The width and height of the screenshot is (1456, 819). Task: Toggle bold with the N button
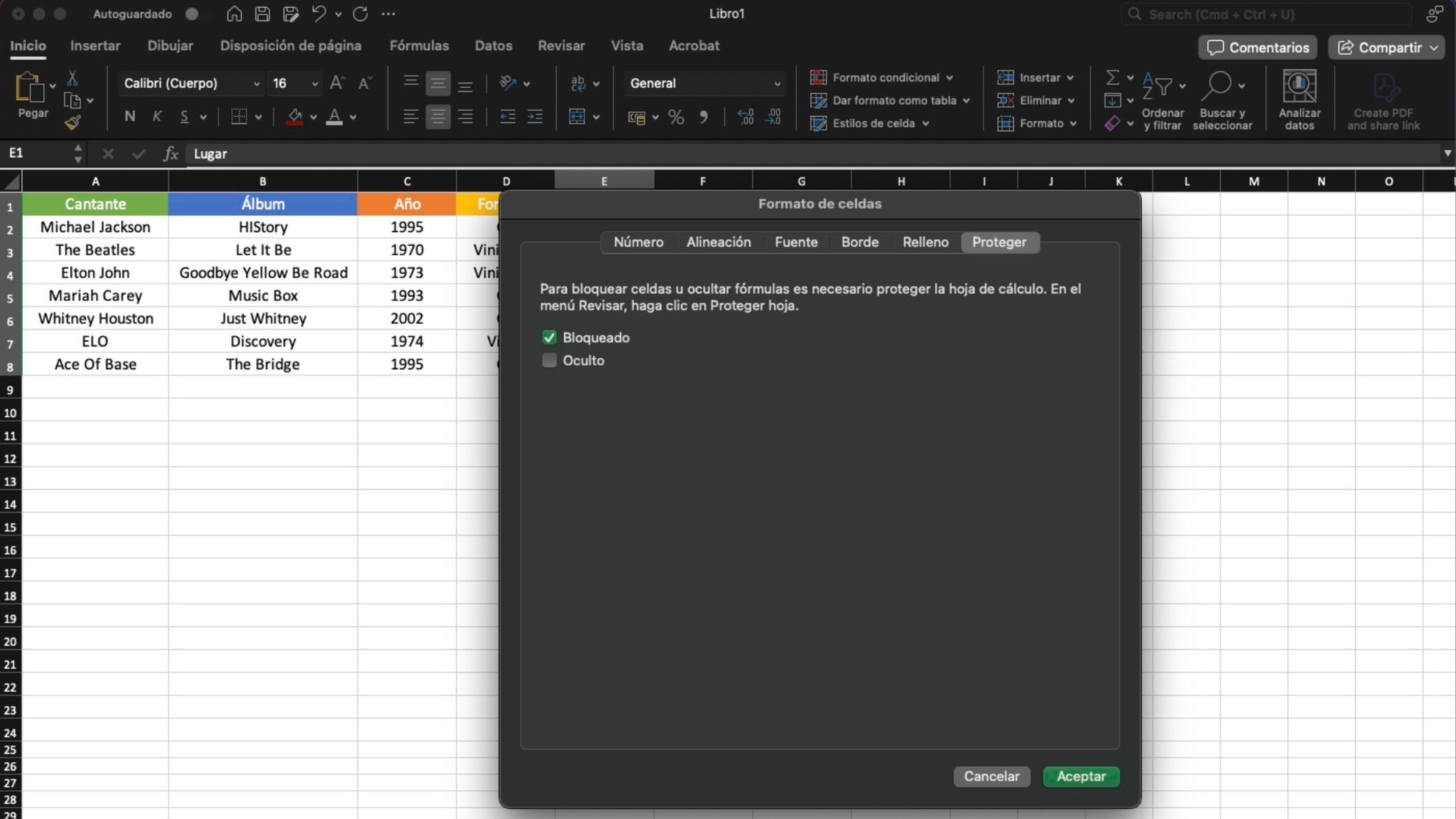click(x=130, y=116)
